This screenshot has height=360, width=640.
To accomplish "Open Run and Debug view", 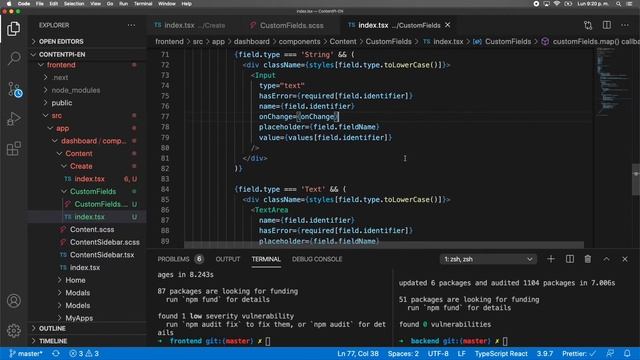I will coord(13,119).
